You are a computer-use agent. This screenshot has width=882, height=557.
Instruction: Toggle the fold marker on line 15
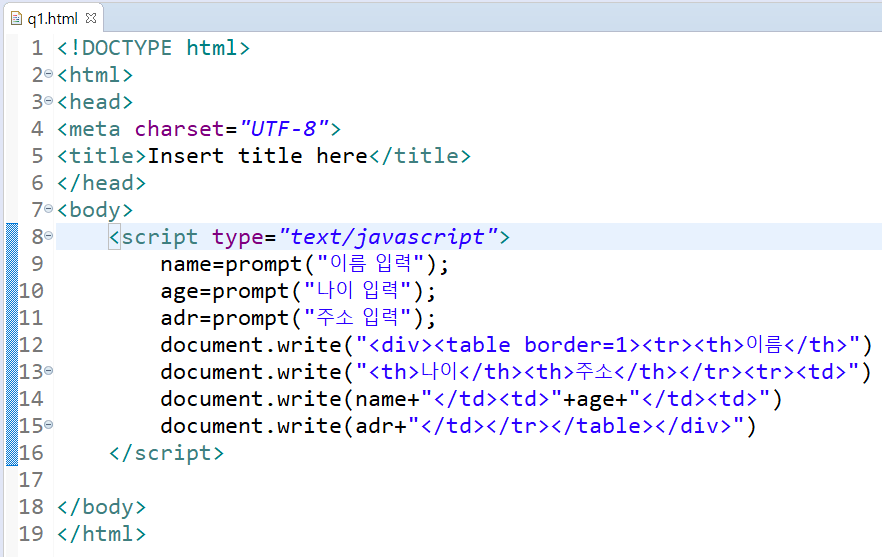tap(48, 425)
